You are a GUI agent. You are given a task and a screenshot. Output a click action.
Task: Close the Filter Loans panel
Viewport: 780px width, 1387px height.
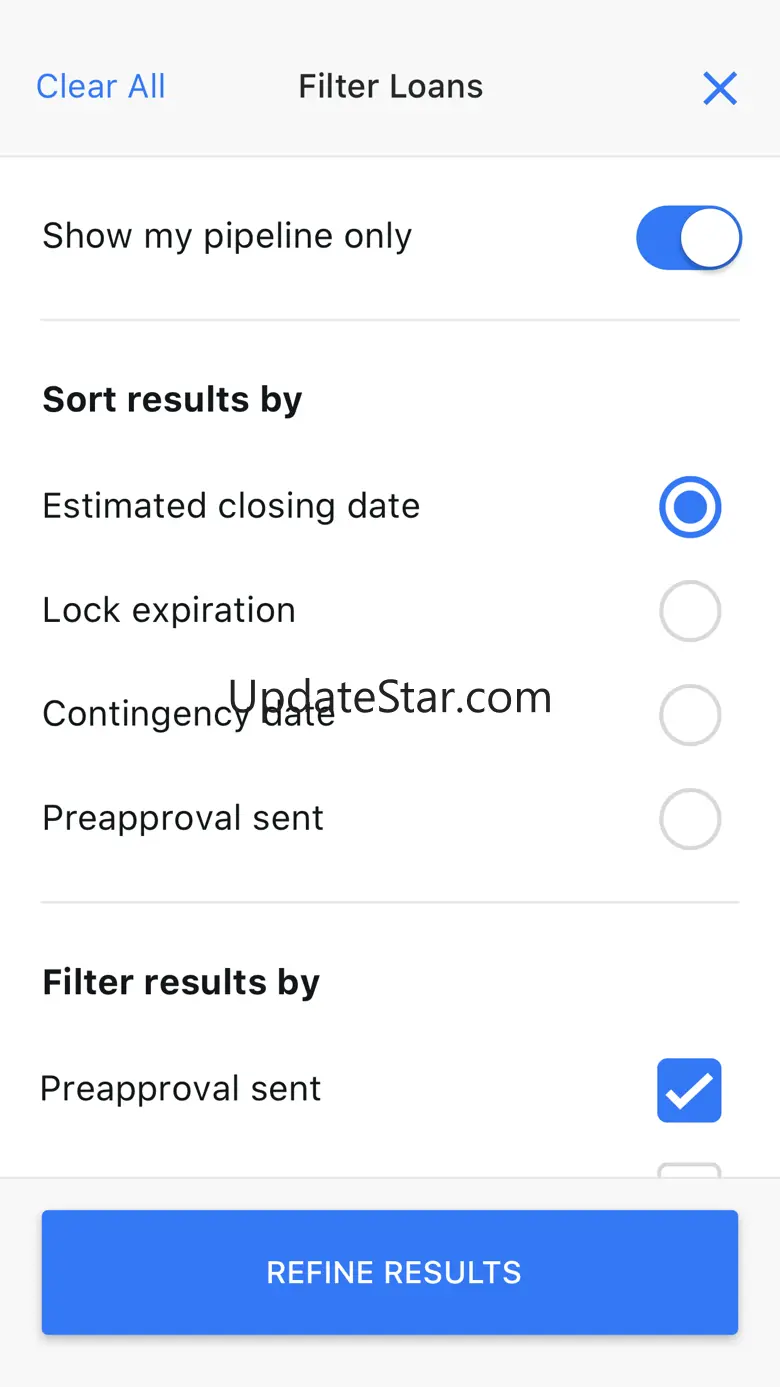click(x=720, y=88)
